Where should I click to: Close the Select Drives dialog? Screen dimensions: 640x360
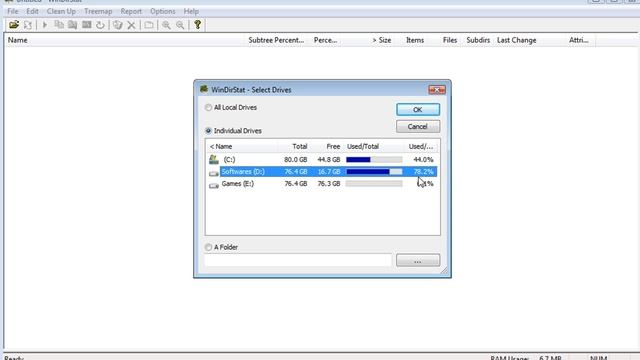click(437, 89)
